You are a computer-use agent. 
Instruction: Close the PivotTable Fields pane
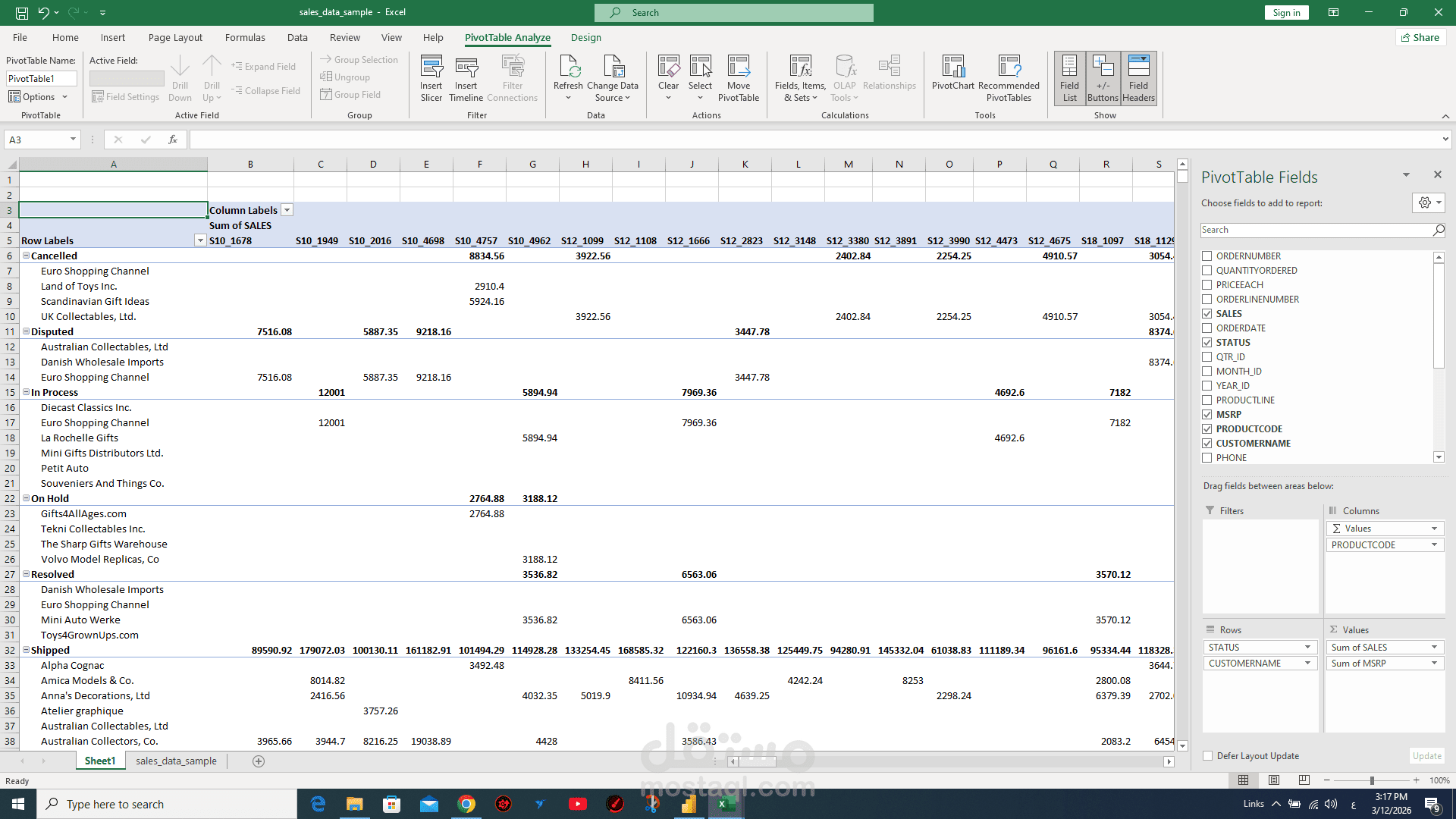pyautogui.click(x=1437, y=175)
